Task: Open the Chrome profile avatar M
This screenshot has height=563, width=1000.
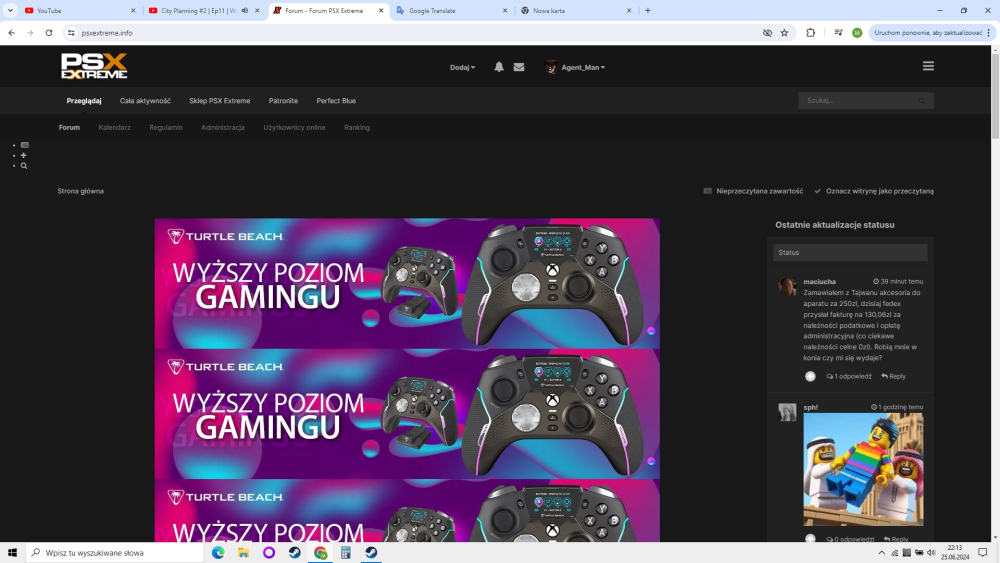Action: click(x=857, y=33)
